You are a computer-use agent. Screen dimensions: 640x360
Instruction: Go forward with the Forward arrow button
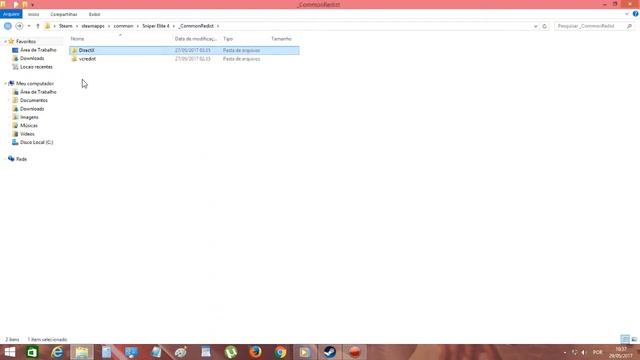click(19, 26)
